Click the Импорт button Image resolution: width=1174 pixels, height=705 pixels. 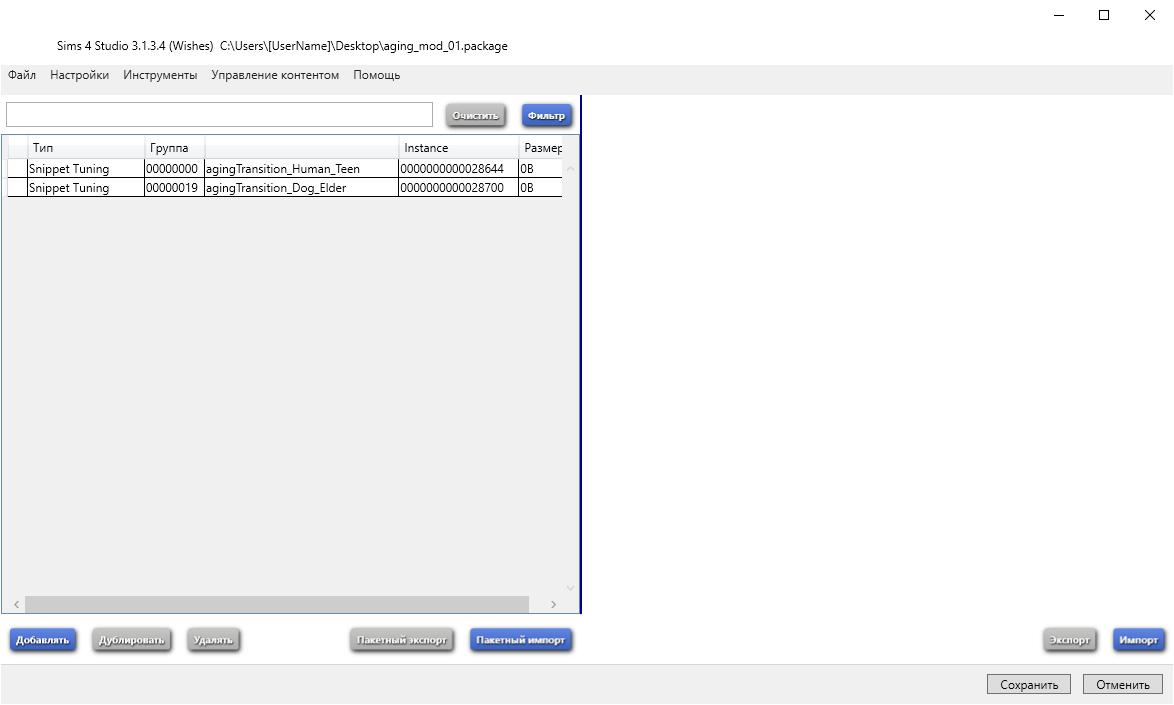(1138, 640)
